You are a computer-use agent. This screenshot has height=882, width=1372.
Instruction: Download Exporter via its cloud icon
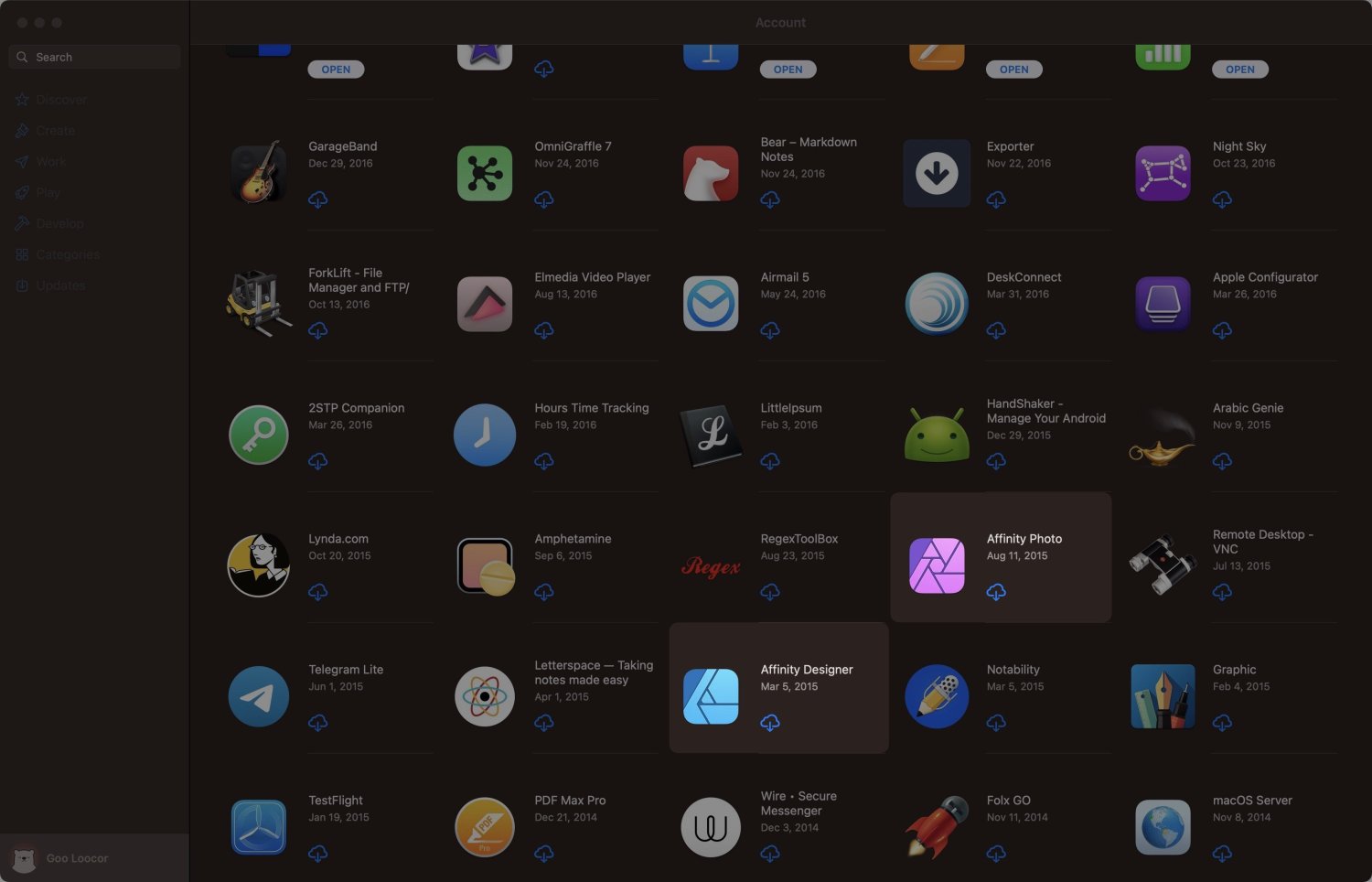tap(996, 199)
